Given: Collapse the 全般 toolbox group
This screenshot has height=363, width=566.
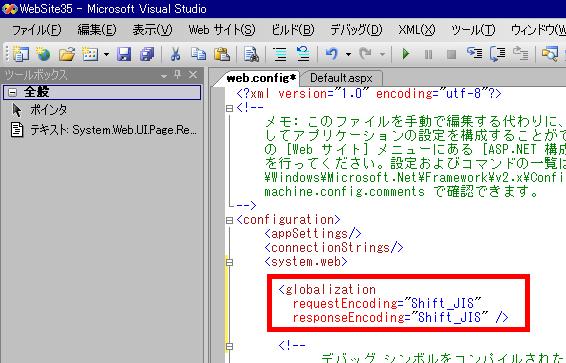Looking at the screenshot, I should (x=12, y=92).
